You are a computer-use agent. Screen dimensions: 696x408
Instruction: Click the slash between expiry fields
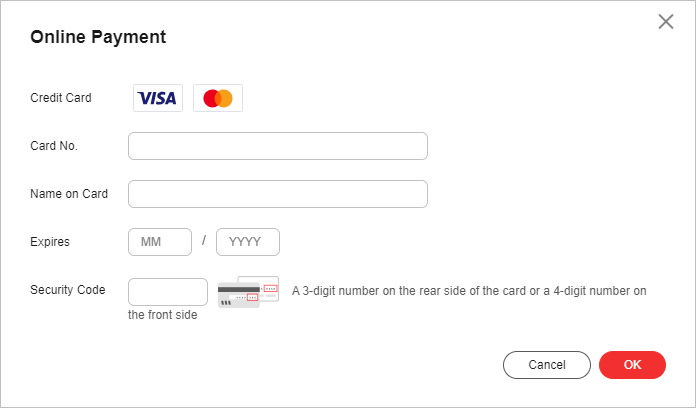[204, 240]
